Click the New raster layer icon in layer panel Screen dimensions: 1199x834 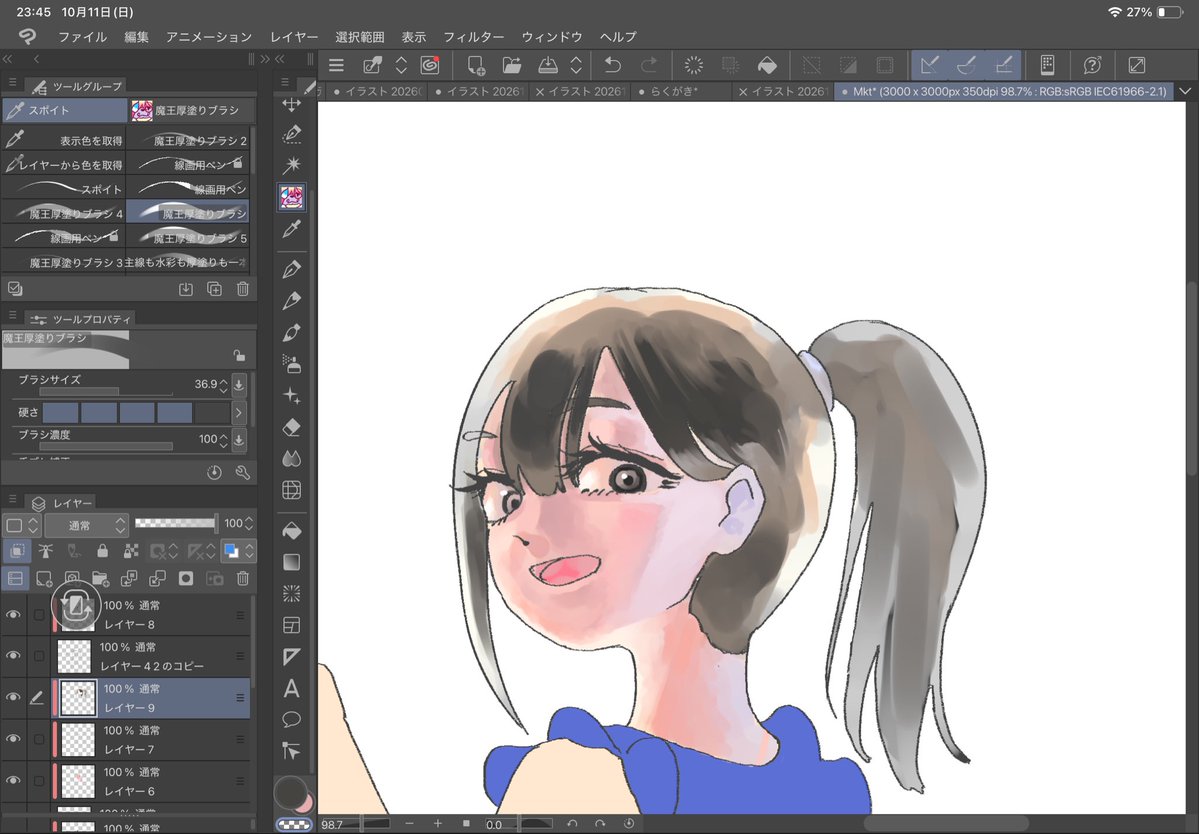click(x=44, y=579)
